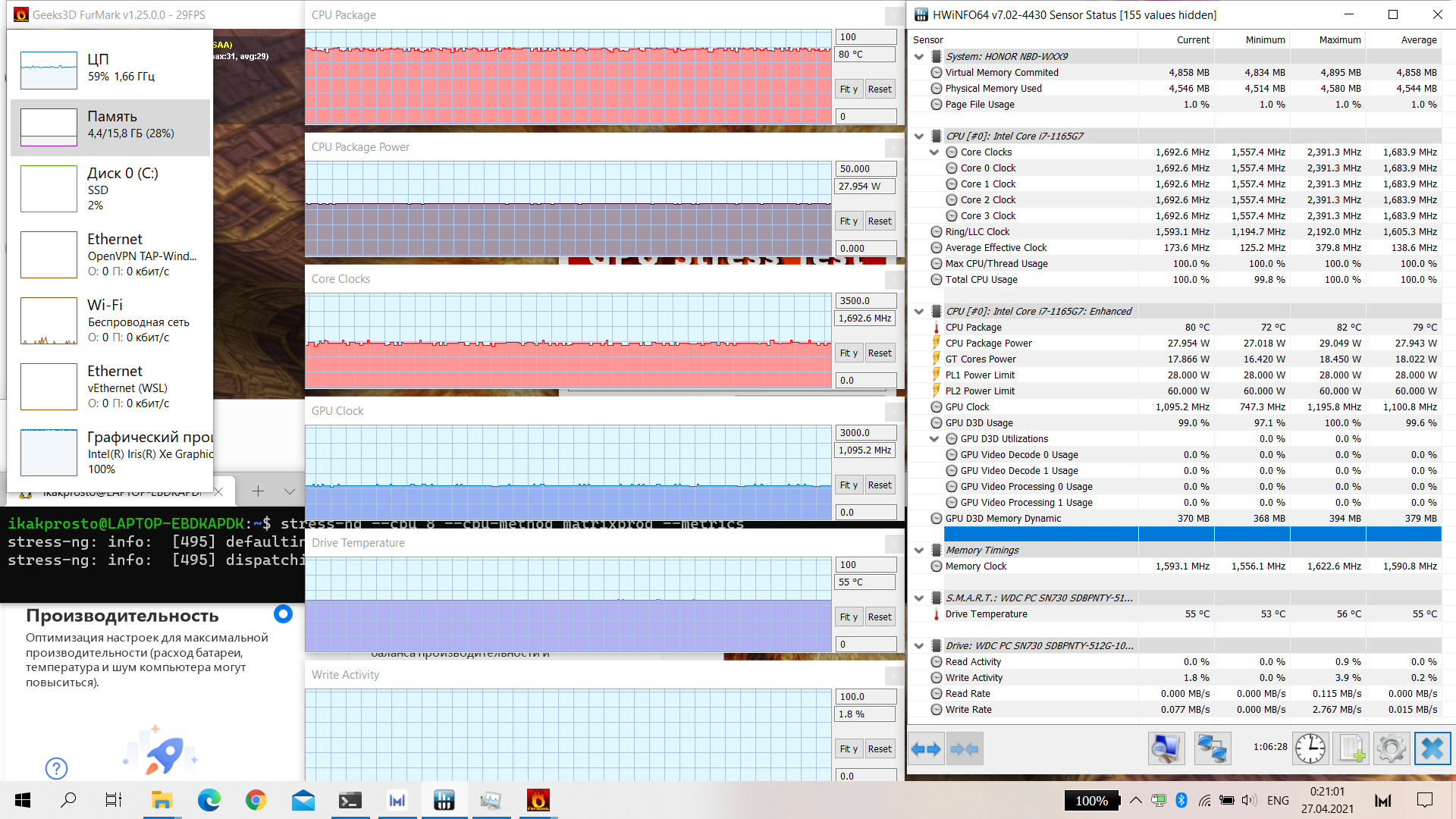The image size is (1456, 819).
Task: Click Reset in Write Activity graph
Action: (880, 749)
